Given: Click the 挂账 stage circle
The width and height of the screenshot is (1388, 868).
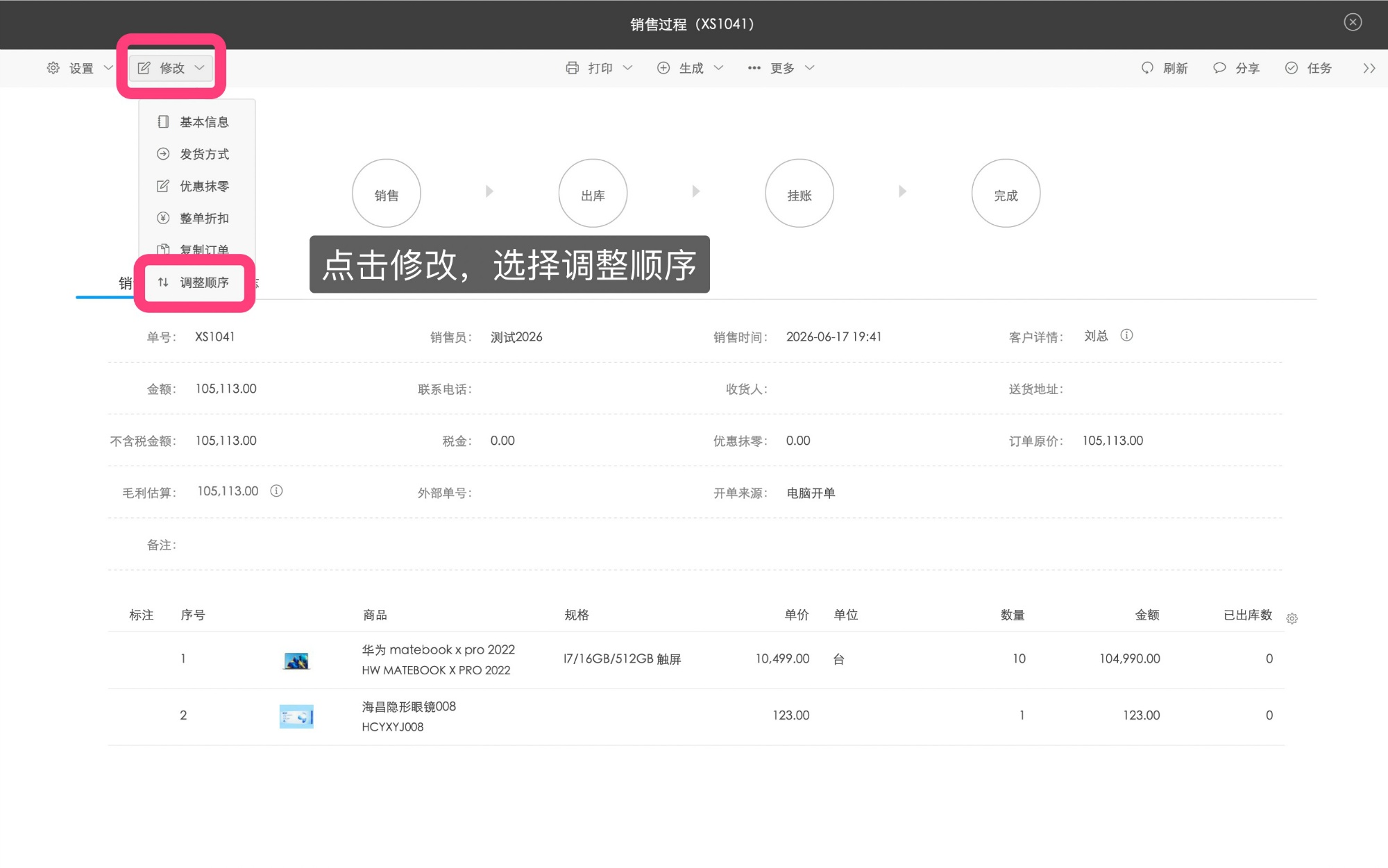Looking at the screenshot, I should click(799, 194).
